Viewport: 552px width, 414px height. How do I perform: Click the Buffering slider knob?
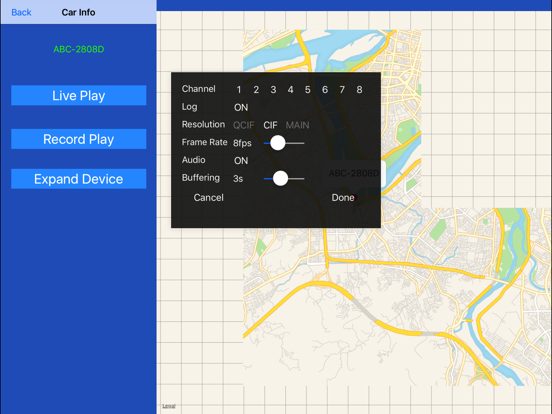tap(281, 178)
